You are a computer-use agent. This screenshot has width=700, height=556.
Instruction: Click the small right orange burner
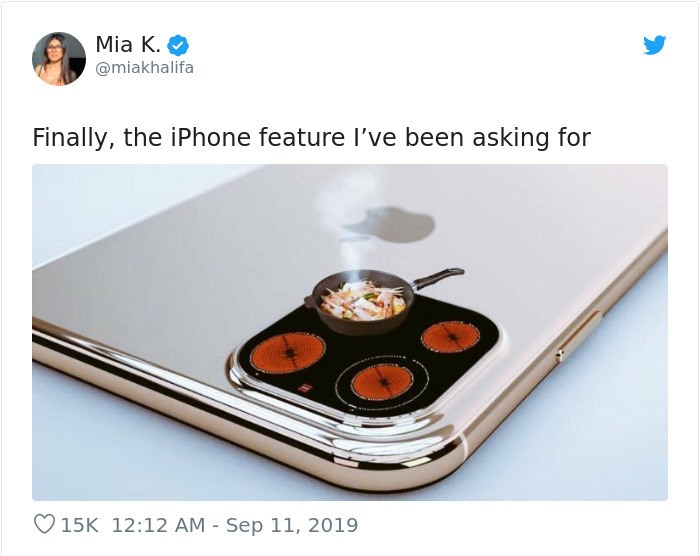(450, 337)
